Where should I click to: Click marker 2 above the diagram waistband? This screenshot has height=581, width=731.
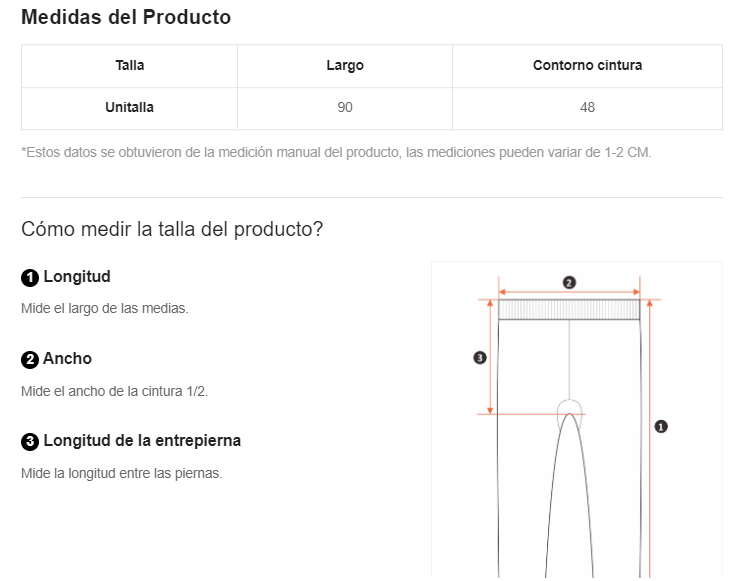click(x=569, y=283)
